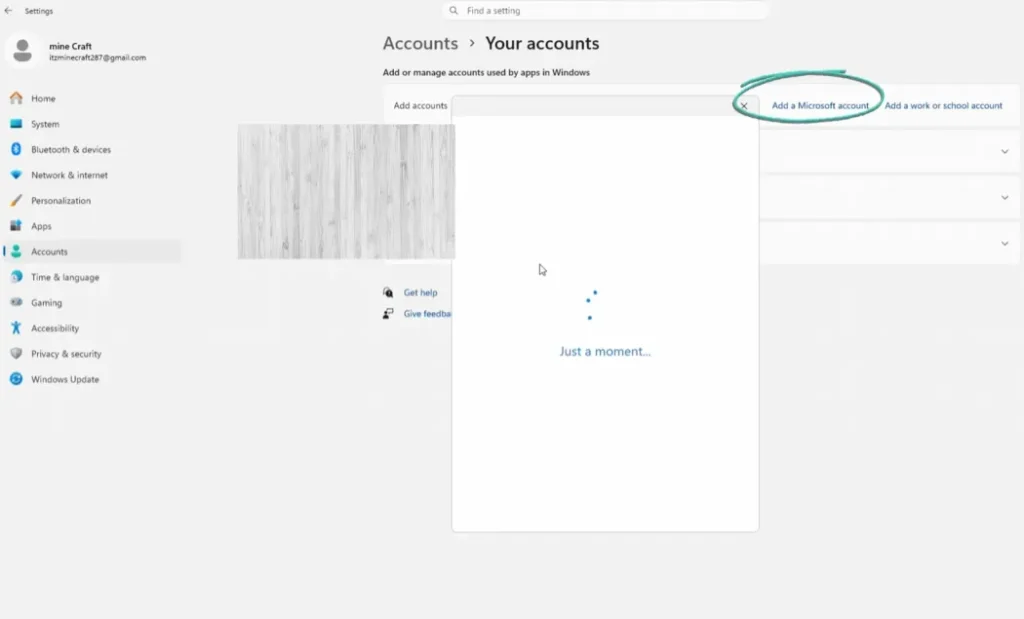Viewport: 1024px width, 619px height.
Task: Close the sign-in dialog with X
Action: 744,105
